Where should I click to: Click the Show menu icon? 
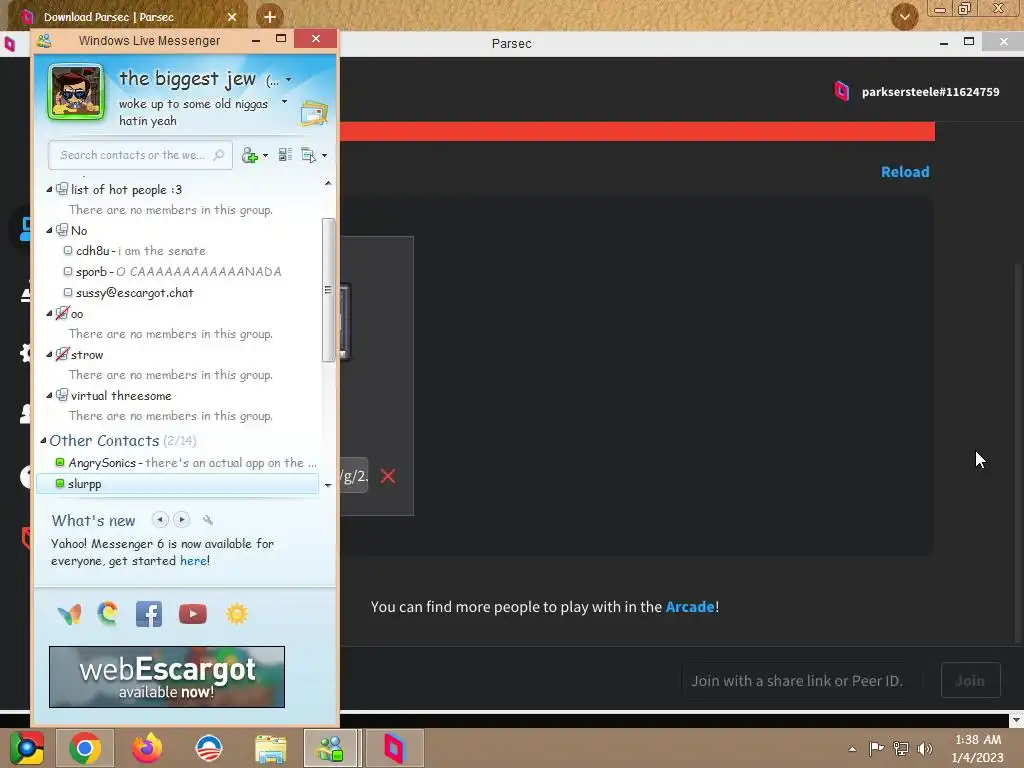[308, 155]
